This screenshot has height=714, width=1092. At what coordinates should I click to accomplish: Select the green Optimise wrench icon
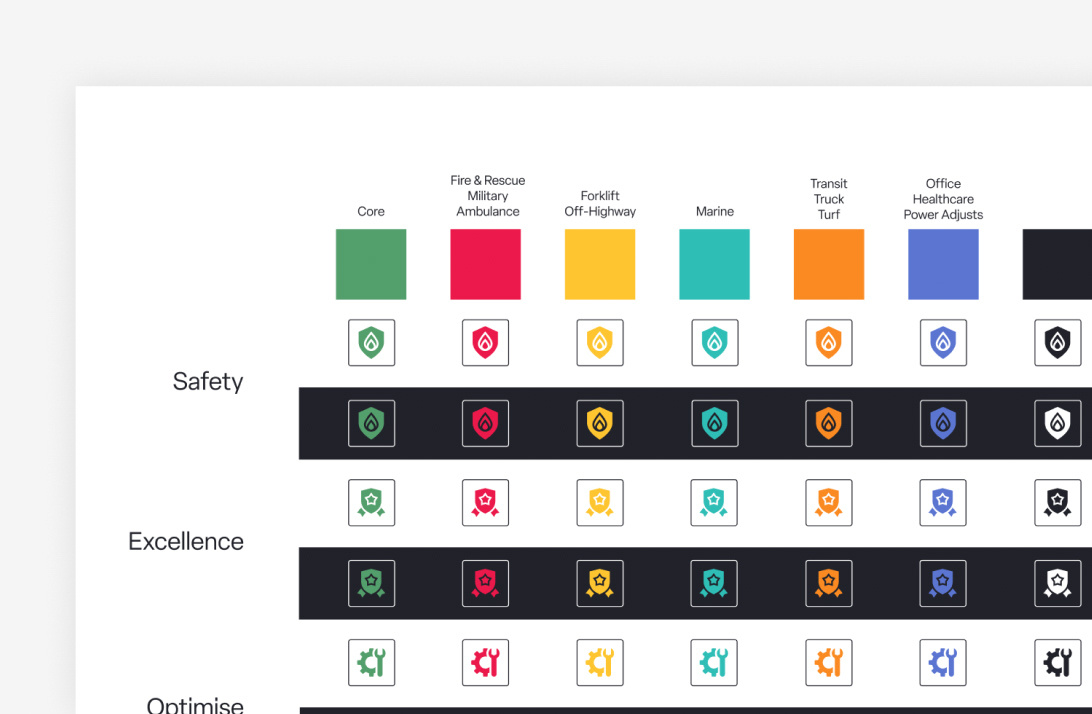coord(371,662)
